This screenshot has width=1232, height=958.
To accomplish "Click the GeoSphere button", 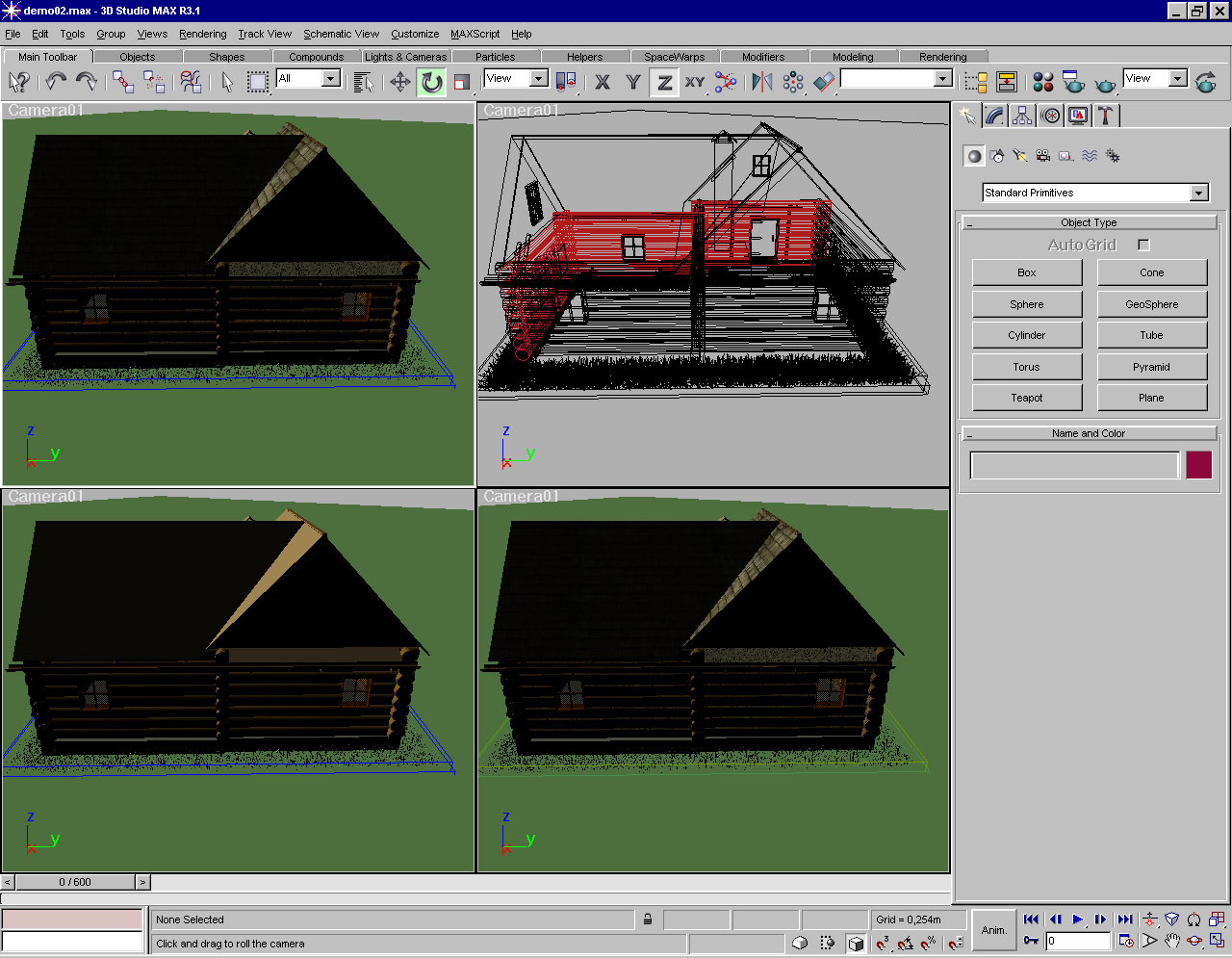I will pyautogui.click(x=1151, y=304).
